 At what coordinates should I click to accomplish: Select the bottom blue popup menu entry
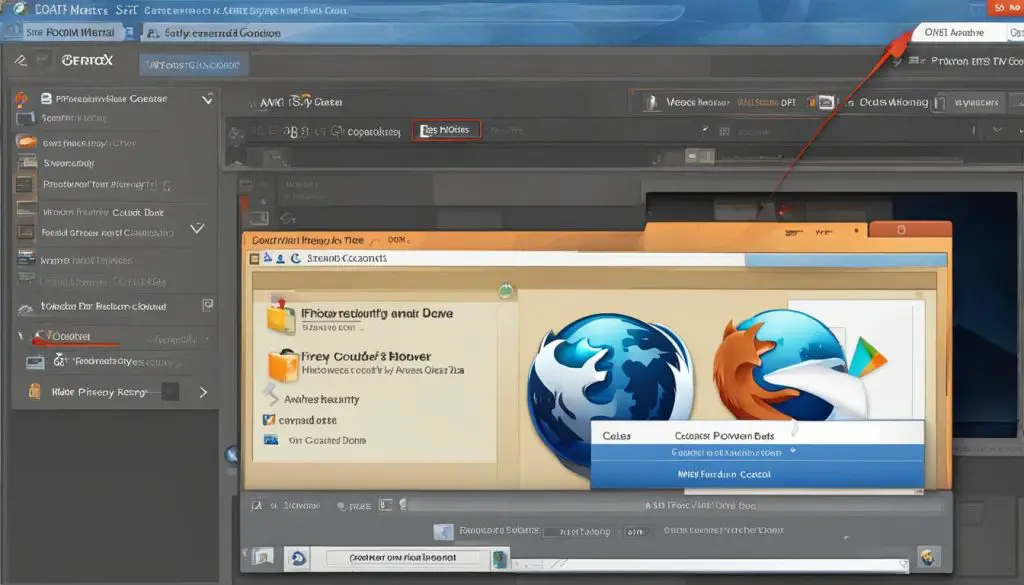[758, 475]
